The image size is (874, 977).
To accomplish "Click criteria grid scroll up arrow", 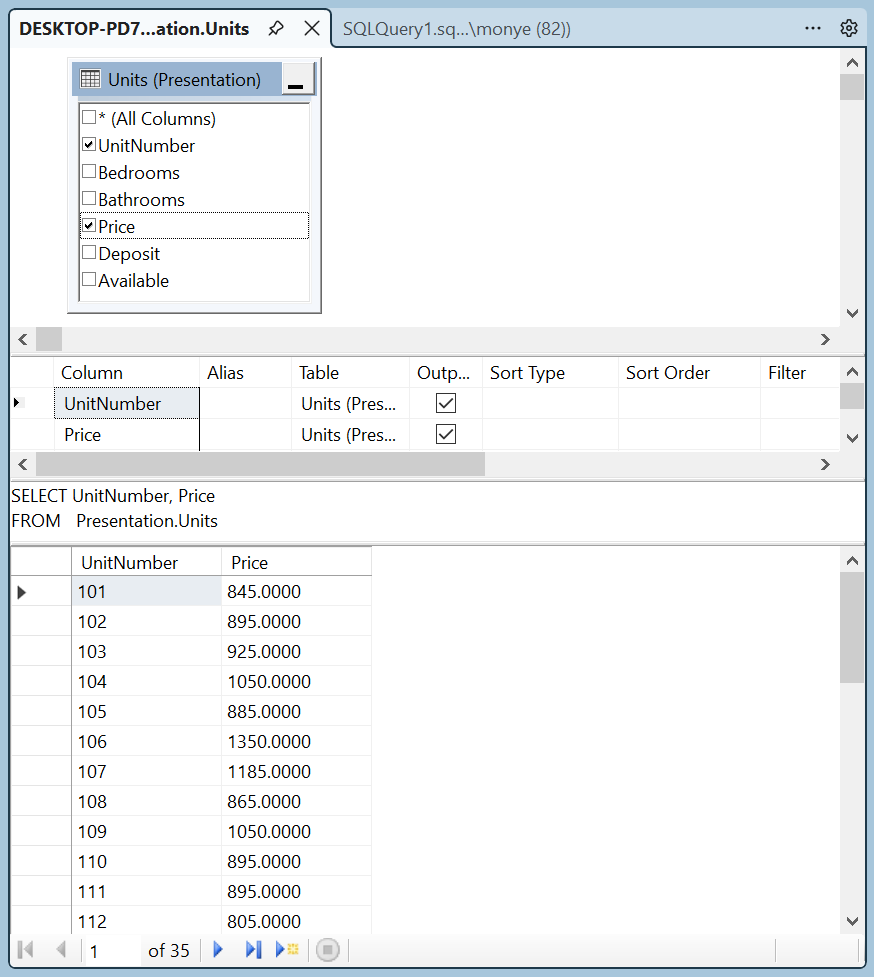I will point(852,372).
